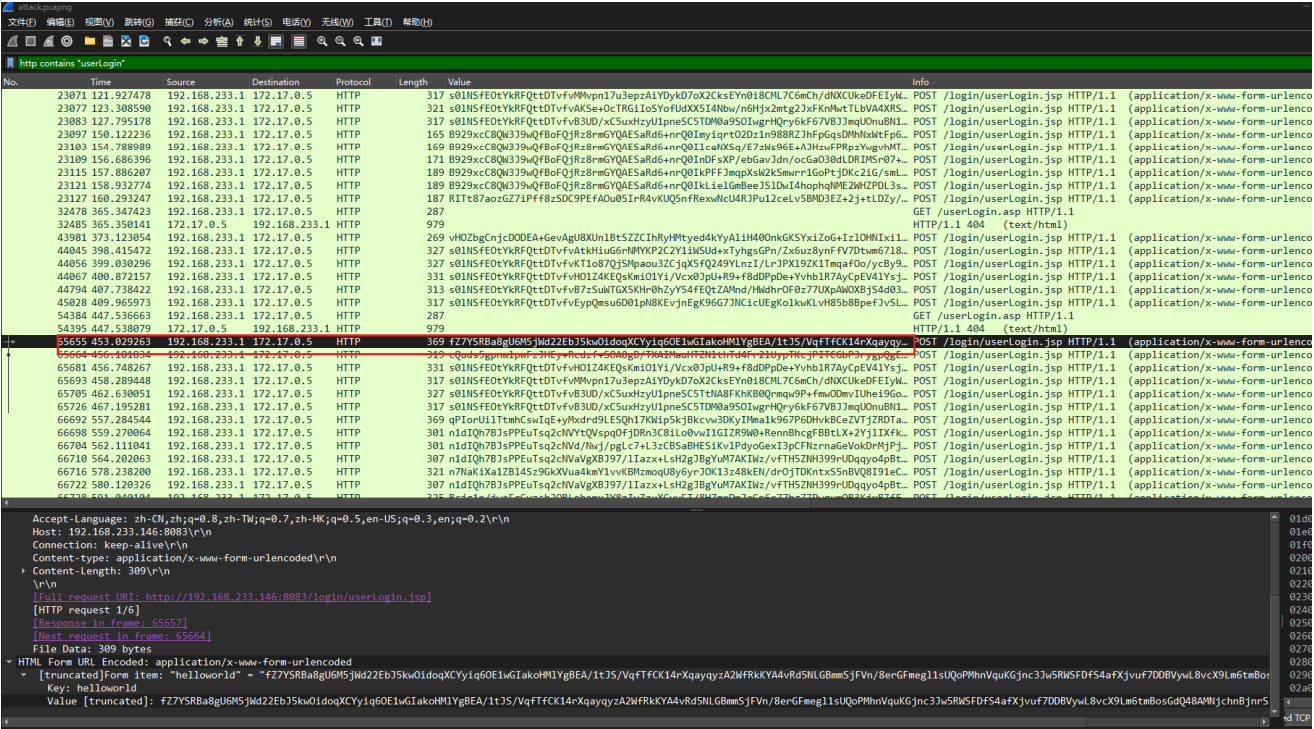
Task: Restart the current capture
Action: pos(48,41)
